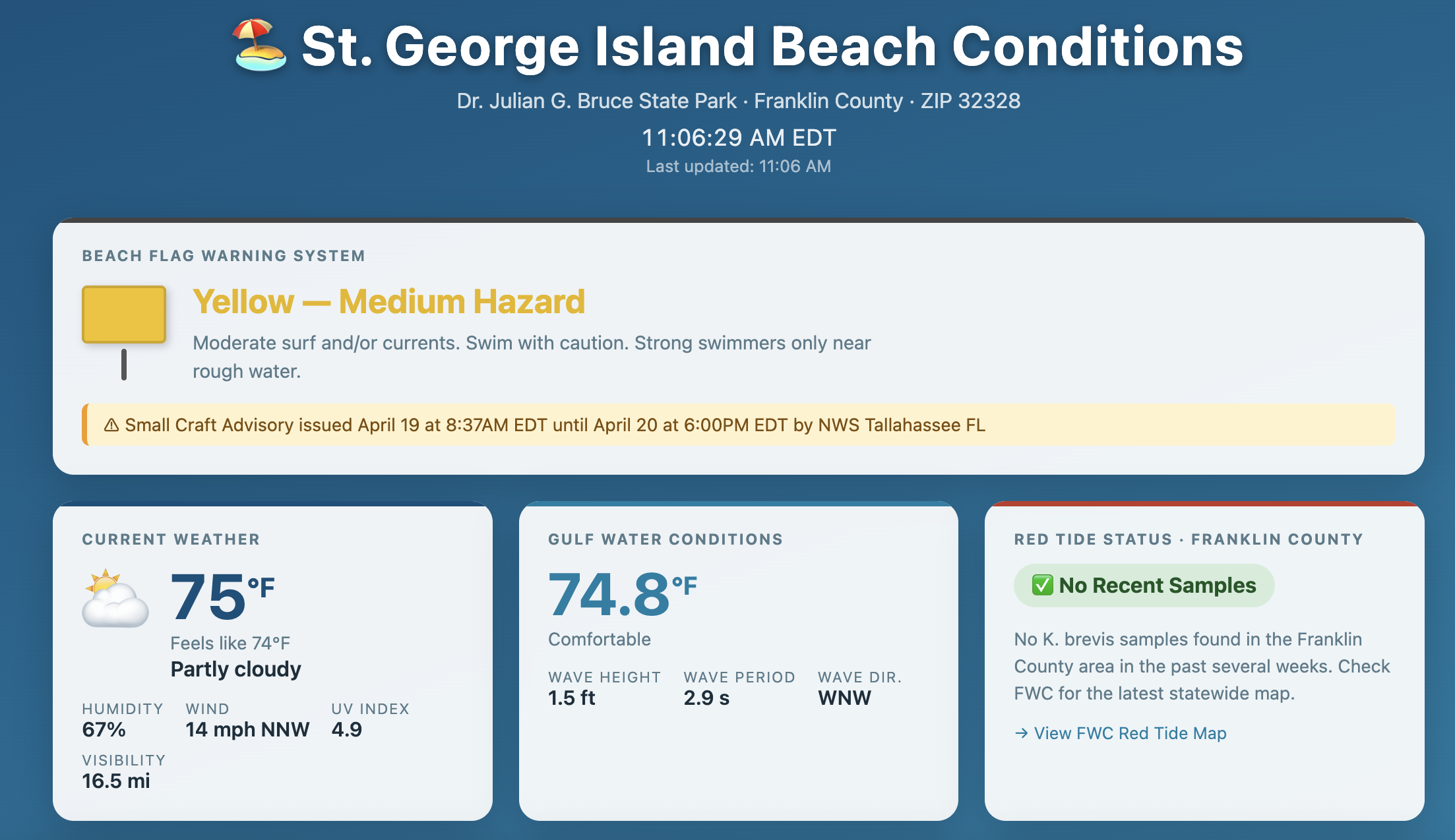Click the UV Index 4.9 value
Image resolution: width=1455 pixels, height=840 pixels.
pyautogui.click(x=347, y=729)
